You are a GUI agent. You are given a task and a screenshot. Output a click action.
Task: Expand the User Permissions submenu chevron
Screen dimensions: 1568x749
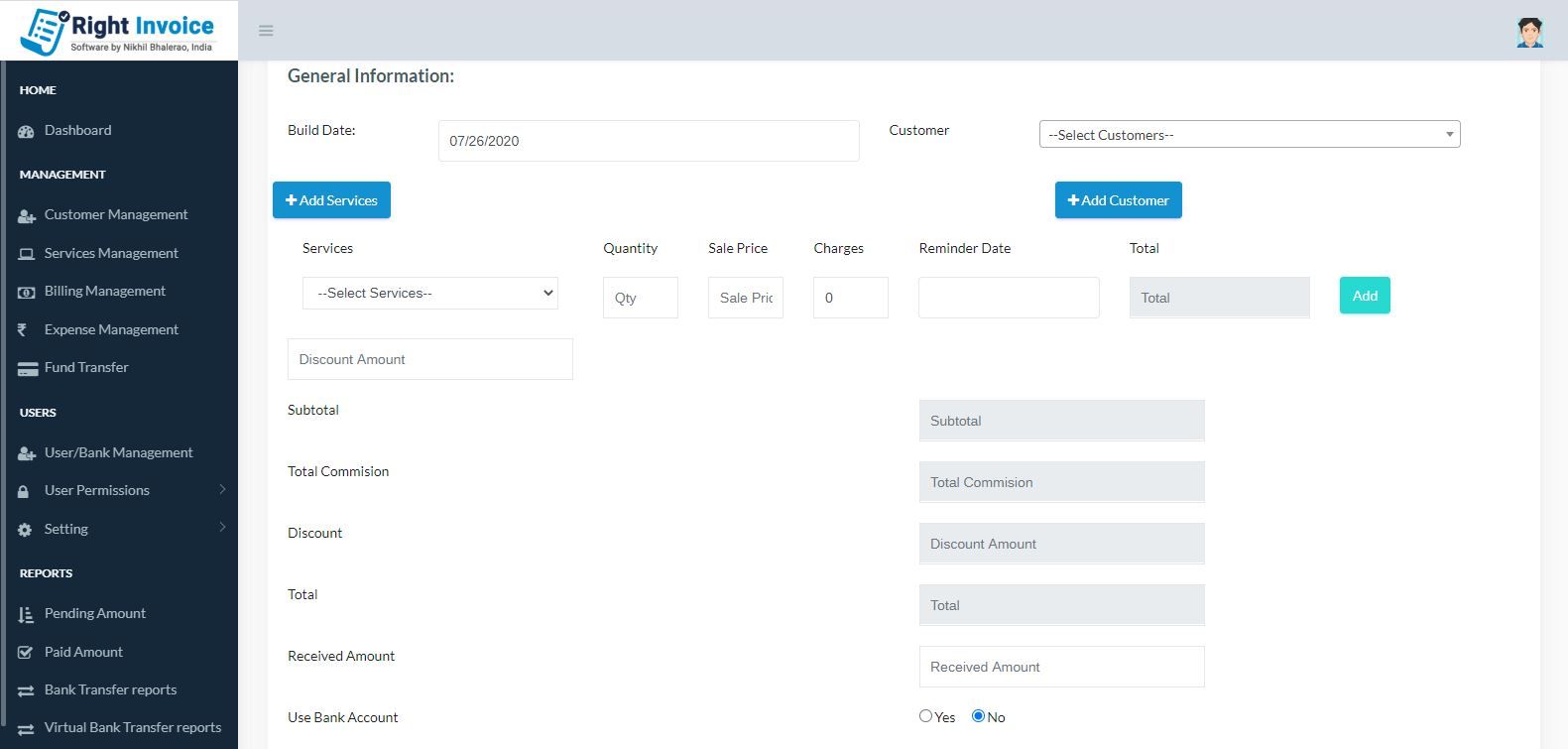point(222,489)
